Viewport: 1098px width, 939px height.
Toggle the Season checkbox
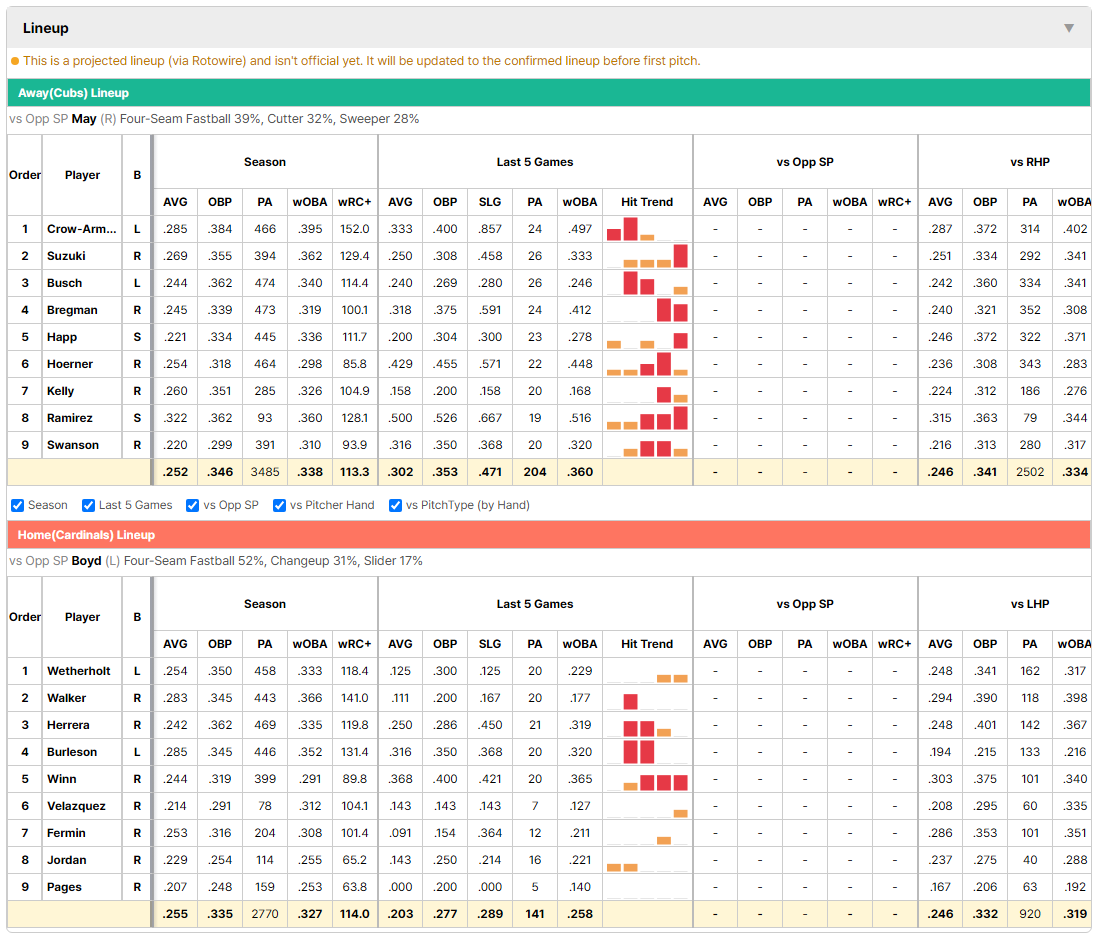coord(18,506)
